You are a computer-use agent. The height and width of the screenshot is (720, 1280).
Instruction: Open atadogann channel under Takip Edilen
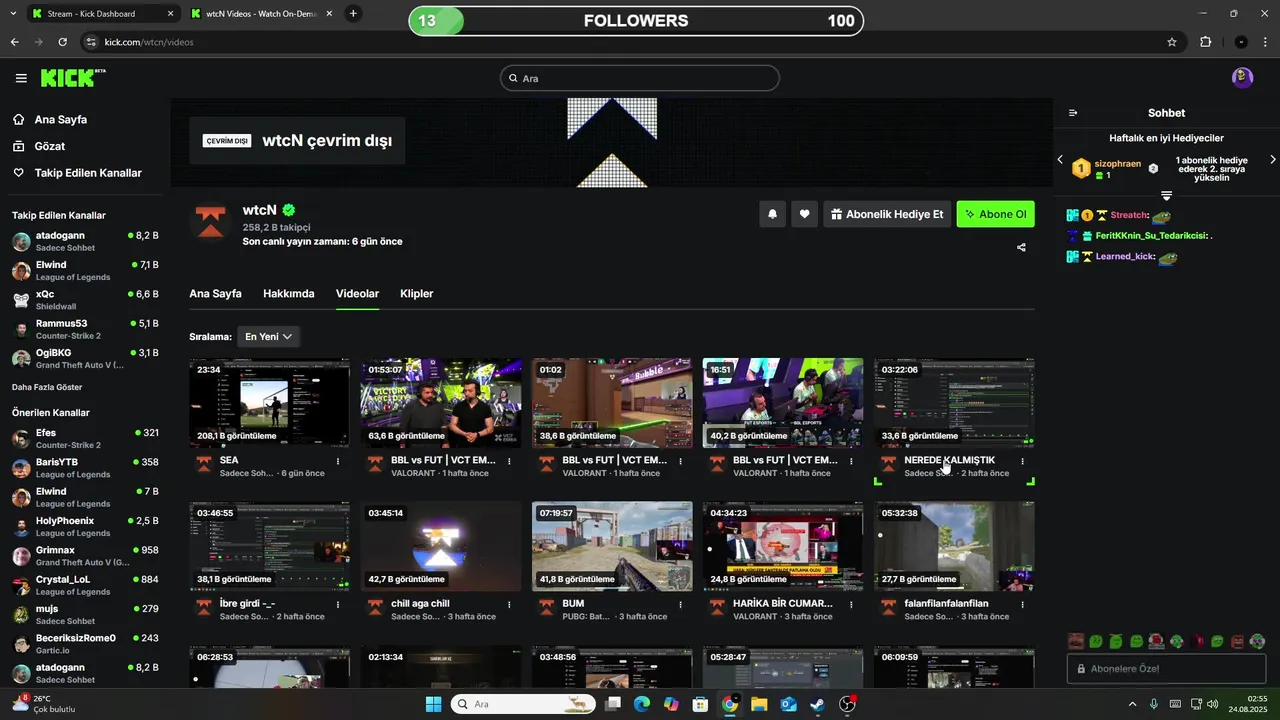click(x=85, y=241)
